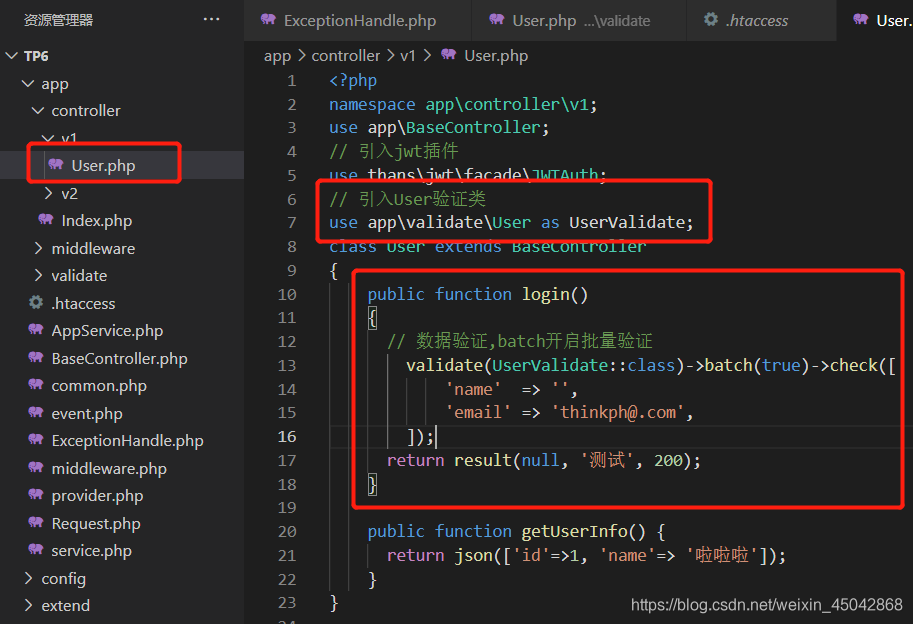The height and width of the screenshot is (624, 913).
Task: Open the explorer panel more actions ellipsis
Action: 211,19
